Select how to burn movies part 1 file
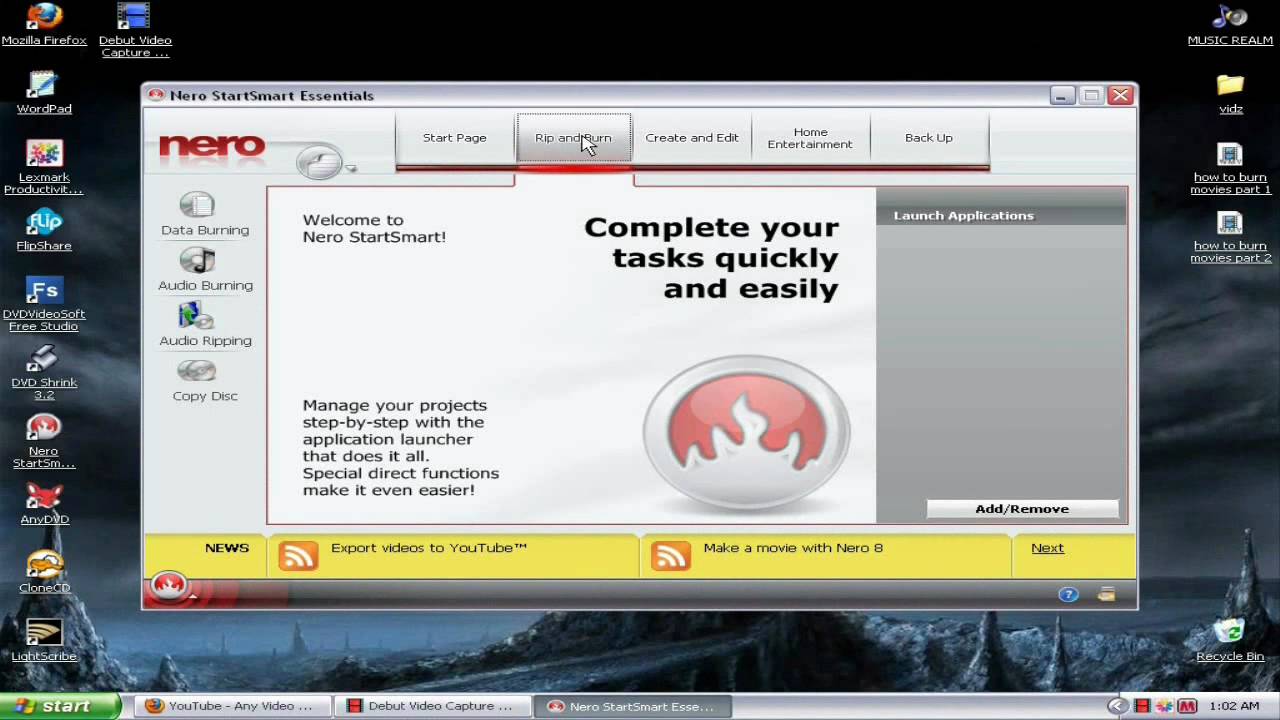Image resolution: width=1280 pixels, height=720 pixels. click(x=1230, y=167)
